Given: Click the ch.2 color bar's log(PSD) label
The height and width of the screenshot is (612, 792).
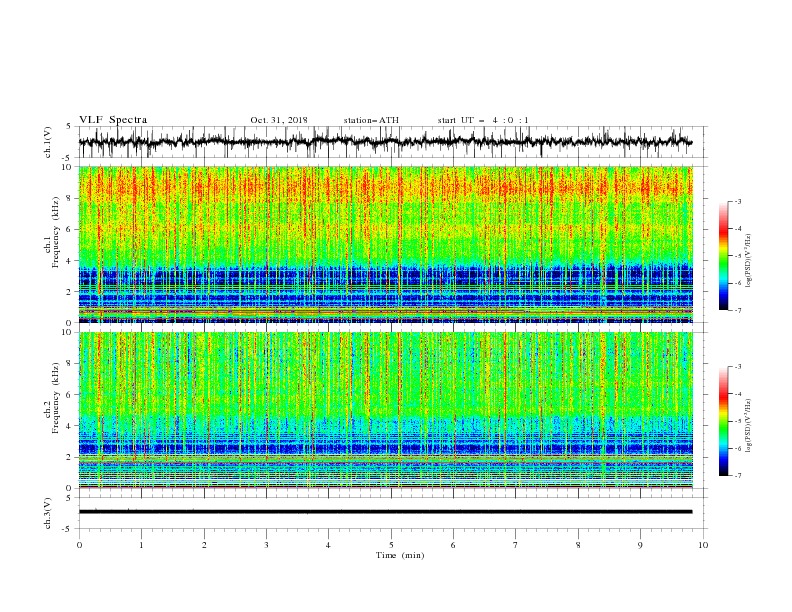Looking at the screenshot, I should [748, 425].
